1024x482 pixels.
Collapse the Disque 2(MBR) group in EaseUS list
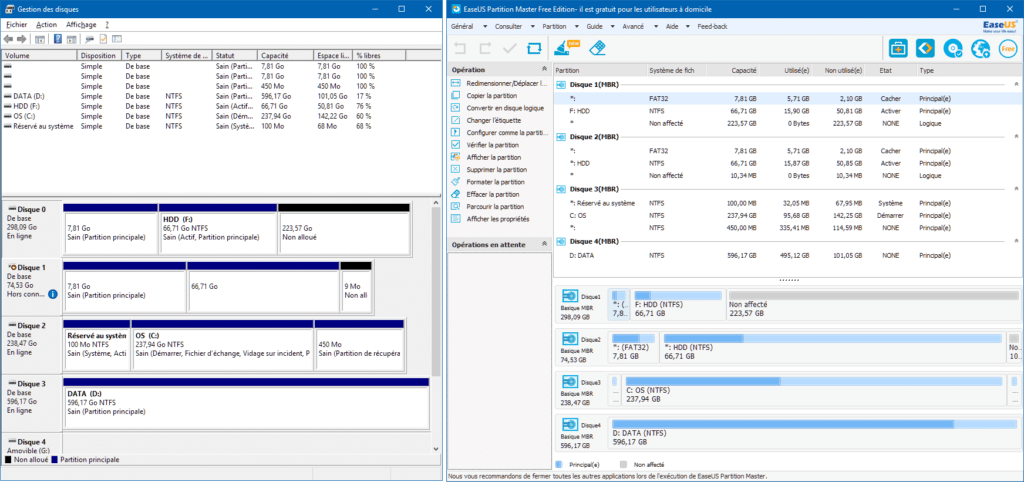[x=1016, y=137]
